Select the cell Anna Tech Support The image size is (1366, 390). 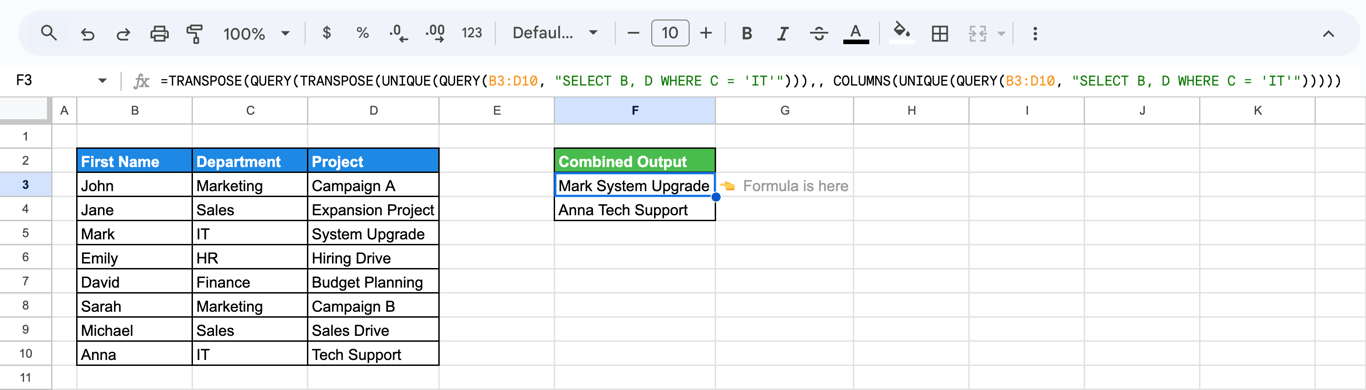click(x=635, y=210)
